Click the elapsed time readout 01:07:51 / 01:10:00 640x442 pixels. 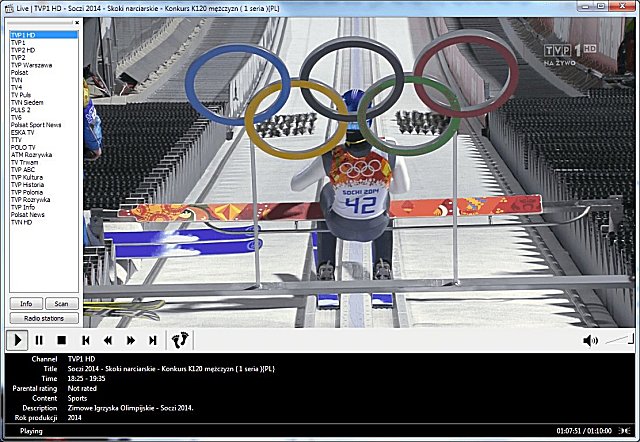[x=584, y=431]
